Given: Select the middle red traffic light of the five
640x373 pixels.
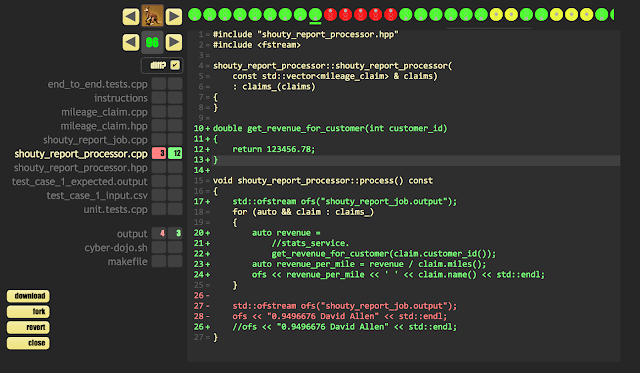Looking at the screenshot, I should (360, 14).
